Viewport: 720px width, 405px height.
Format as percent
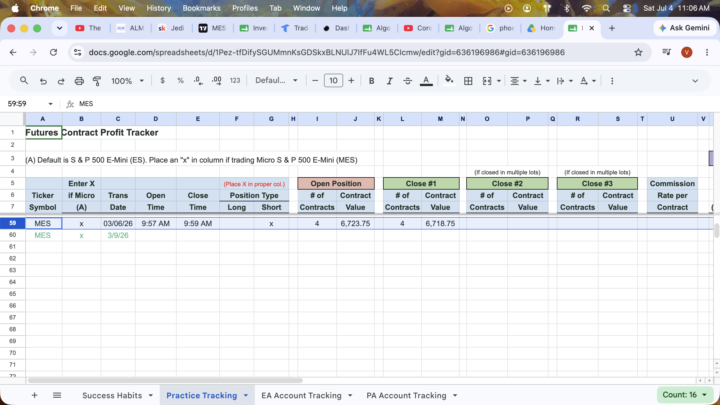point(180,81)
